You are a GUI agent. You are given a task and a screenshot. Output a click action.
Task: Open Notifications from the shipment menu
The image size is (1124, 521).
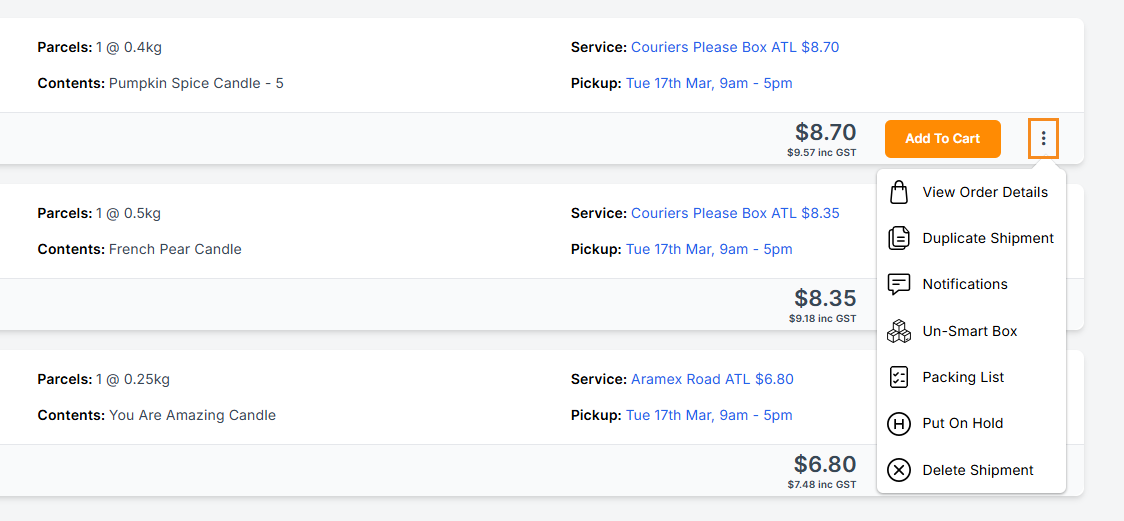pos(965,284)
